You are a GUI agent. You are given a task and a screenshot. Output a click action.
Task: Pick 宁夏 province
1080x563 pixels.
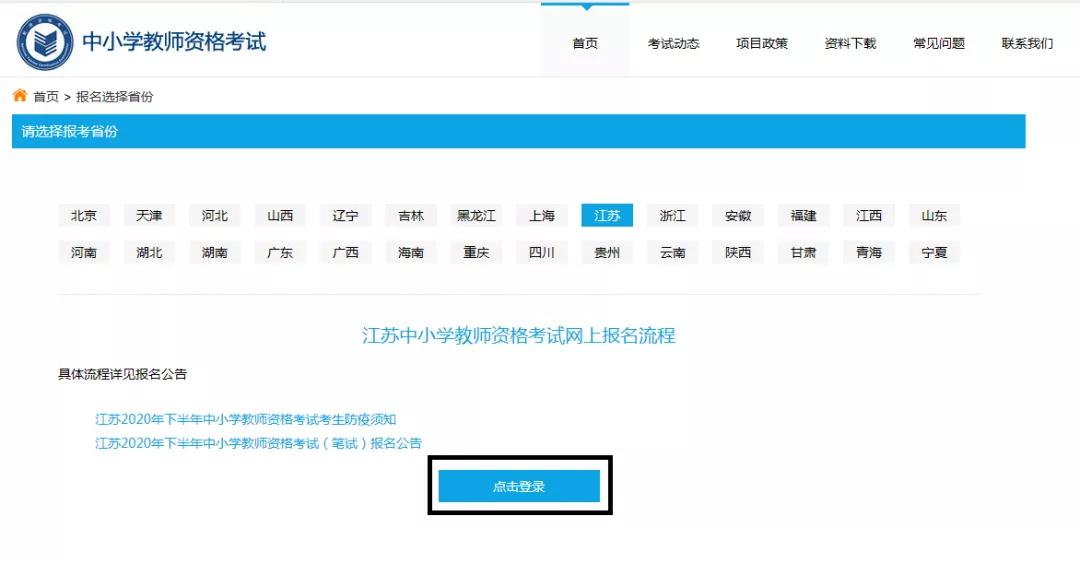935,253
